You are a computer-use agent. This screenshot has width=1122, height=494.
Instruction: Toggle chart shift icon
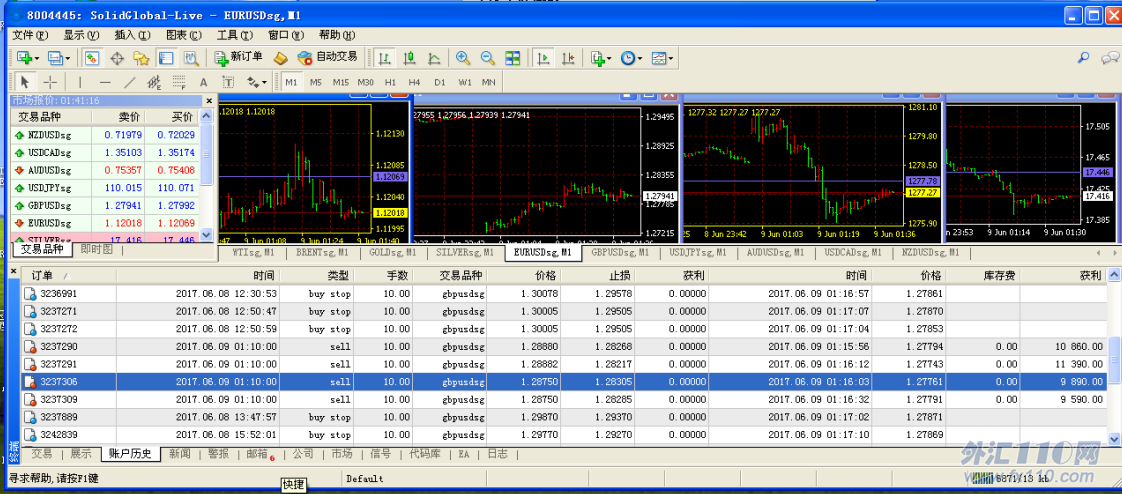pos(568,58)
